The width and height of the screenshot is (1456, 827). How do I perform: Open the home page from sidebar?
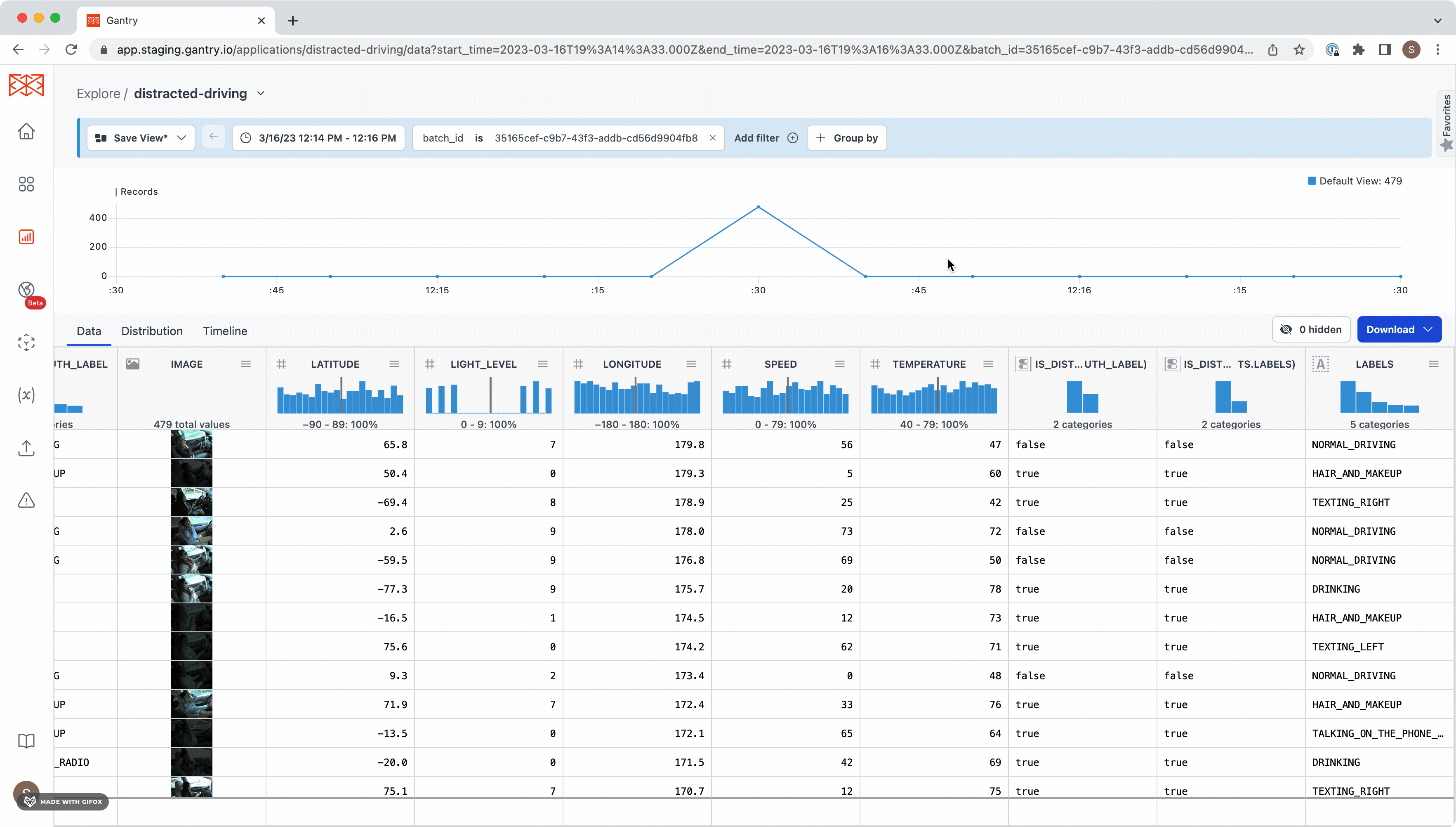tap(26, 131)
